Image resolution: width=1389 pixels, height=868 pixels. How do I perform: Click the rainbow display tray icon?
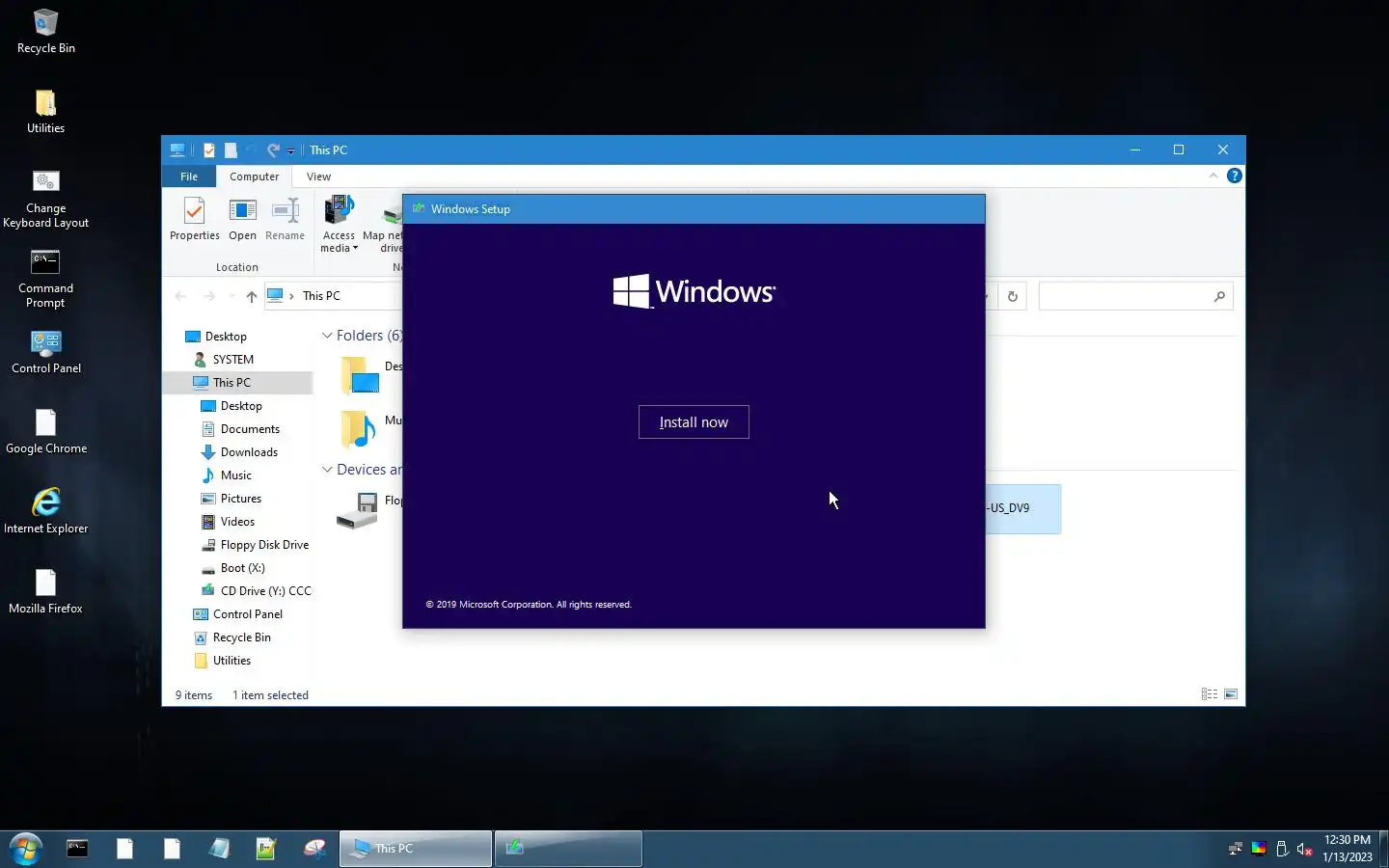[1259, 849]
